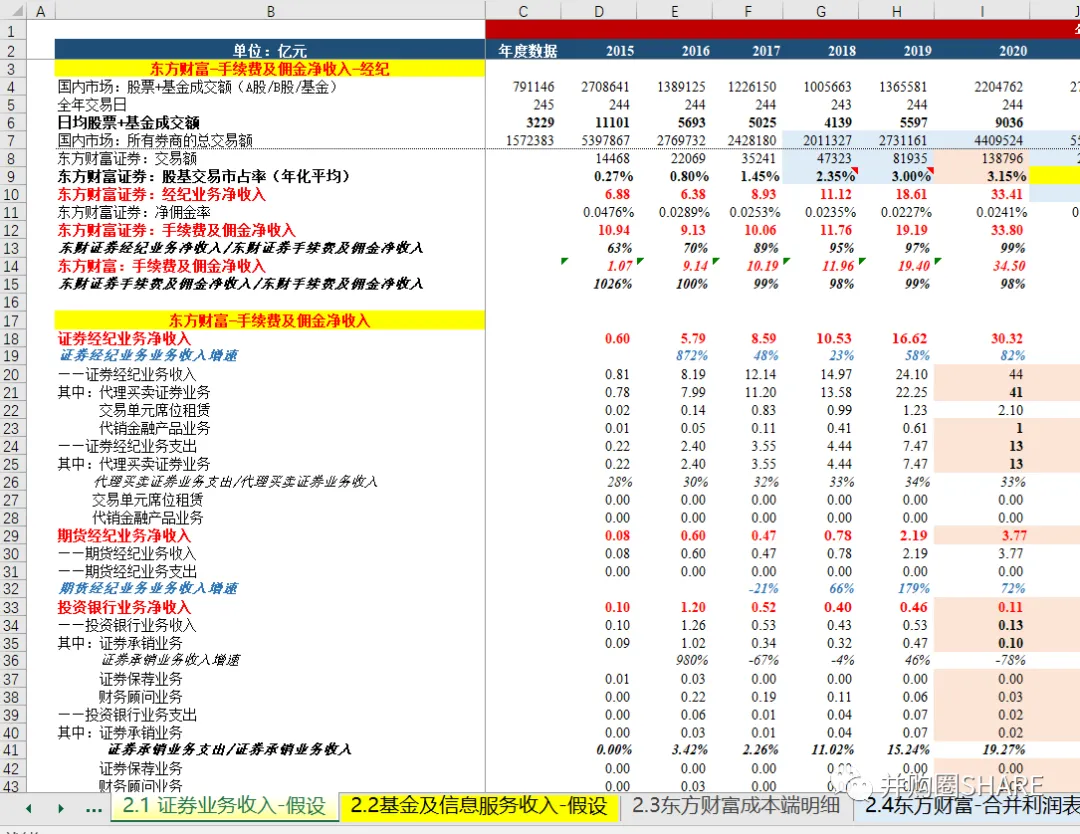Select blue growth value 872%

click(692, 355)
